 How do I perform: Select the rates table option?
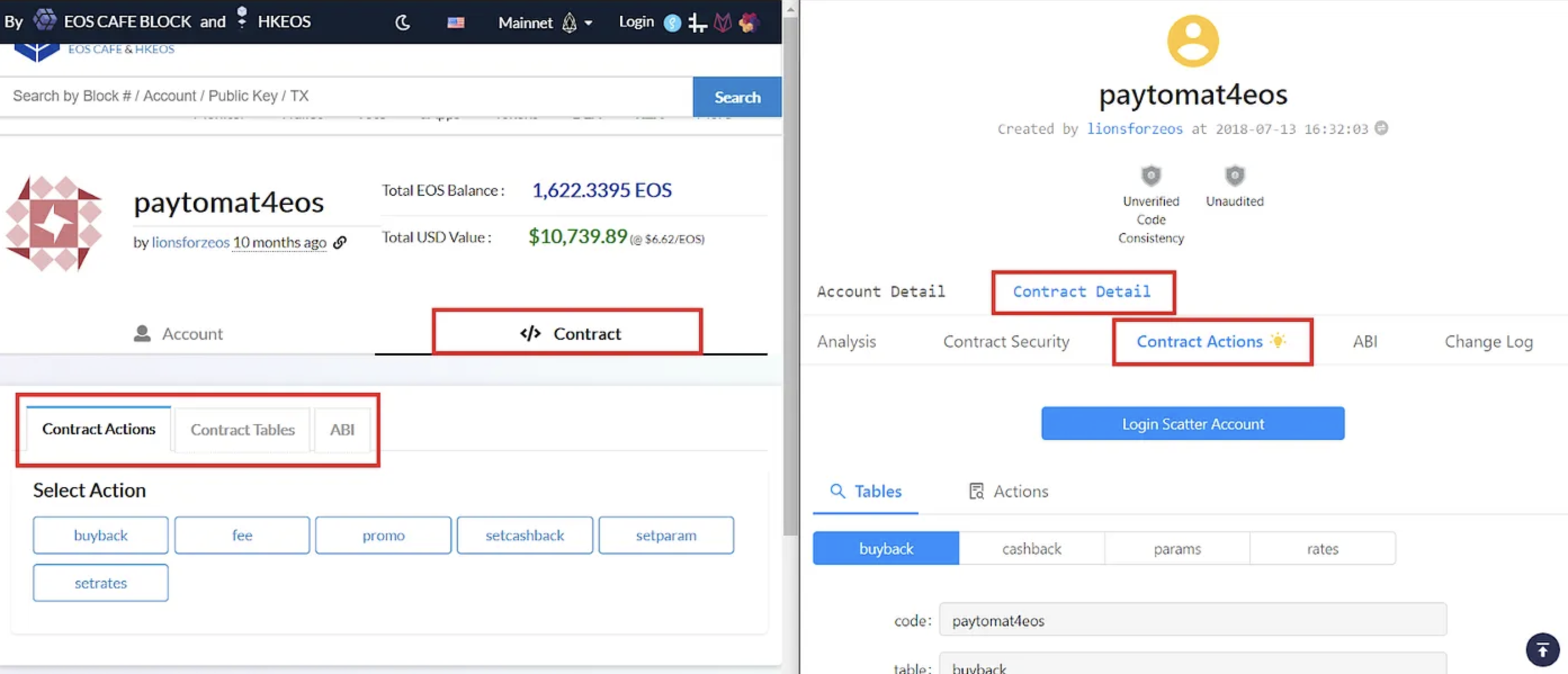[1322, 549]
